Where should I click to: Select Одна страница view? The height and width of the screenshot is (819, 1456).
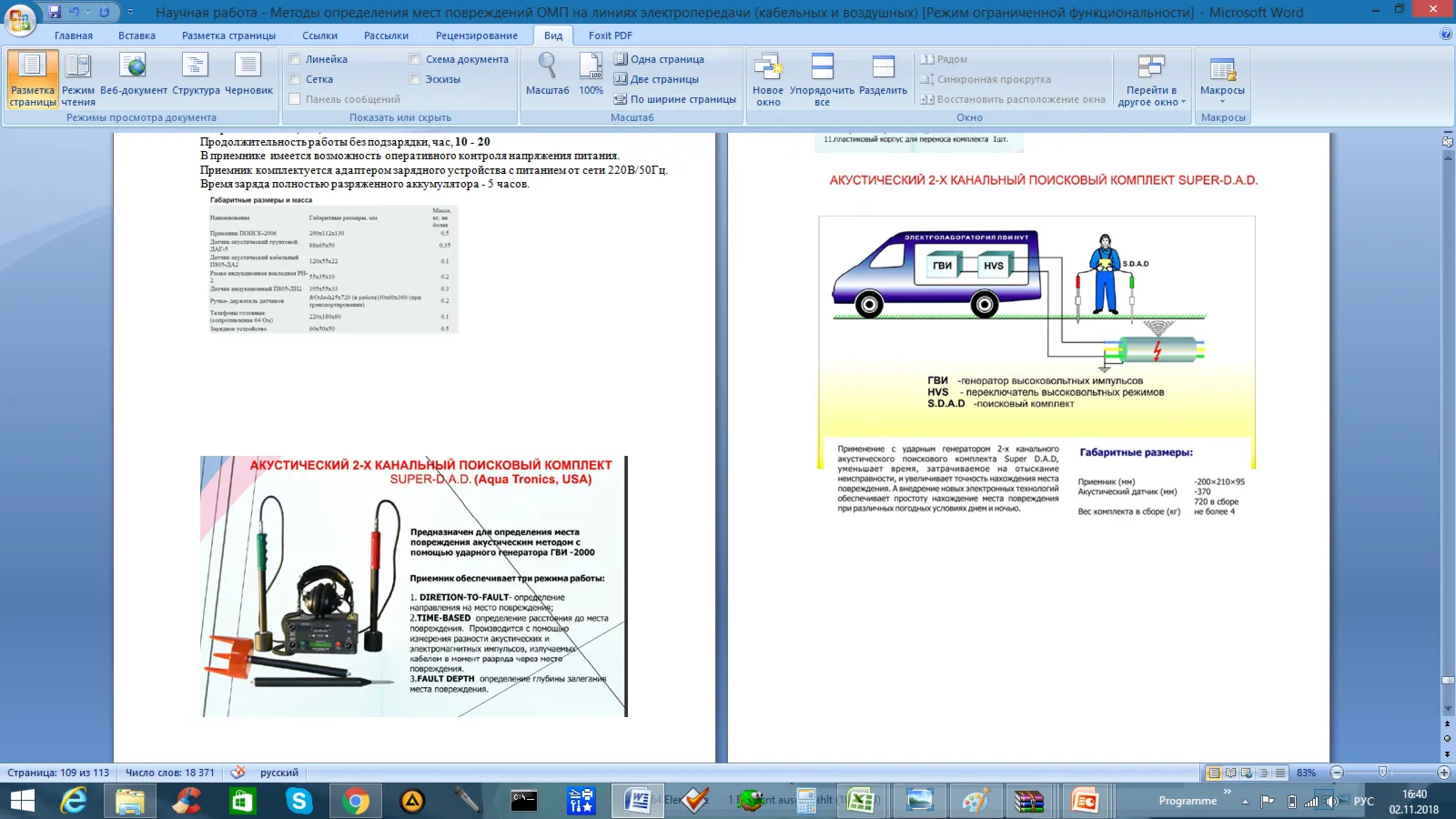pyautogui.click(x=659, y=59)
